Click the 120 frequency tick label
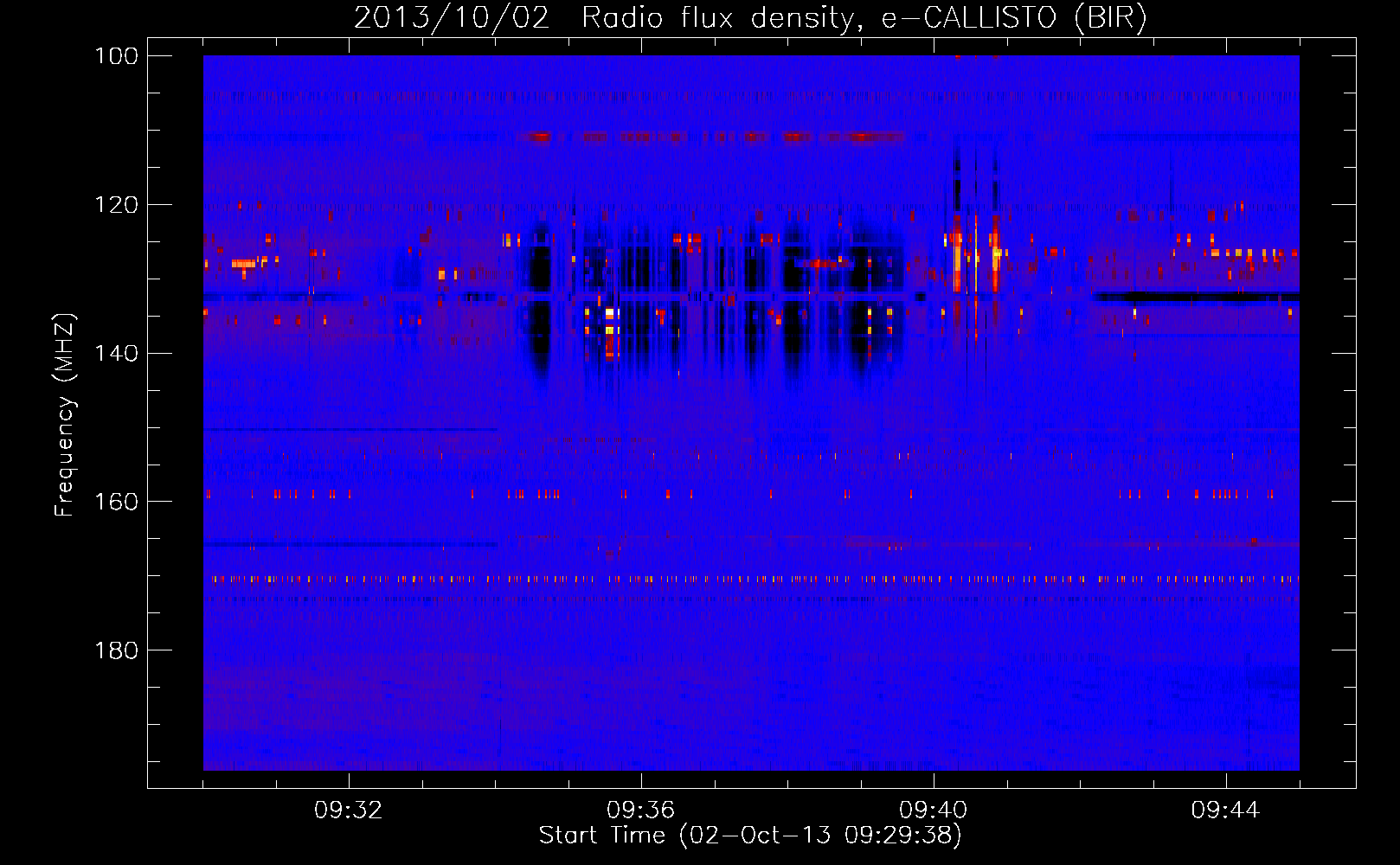1400x865 pixels. point(116,205)
